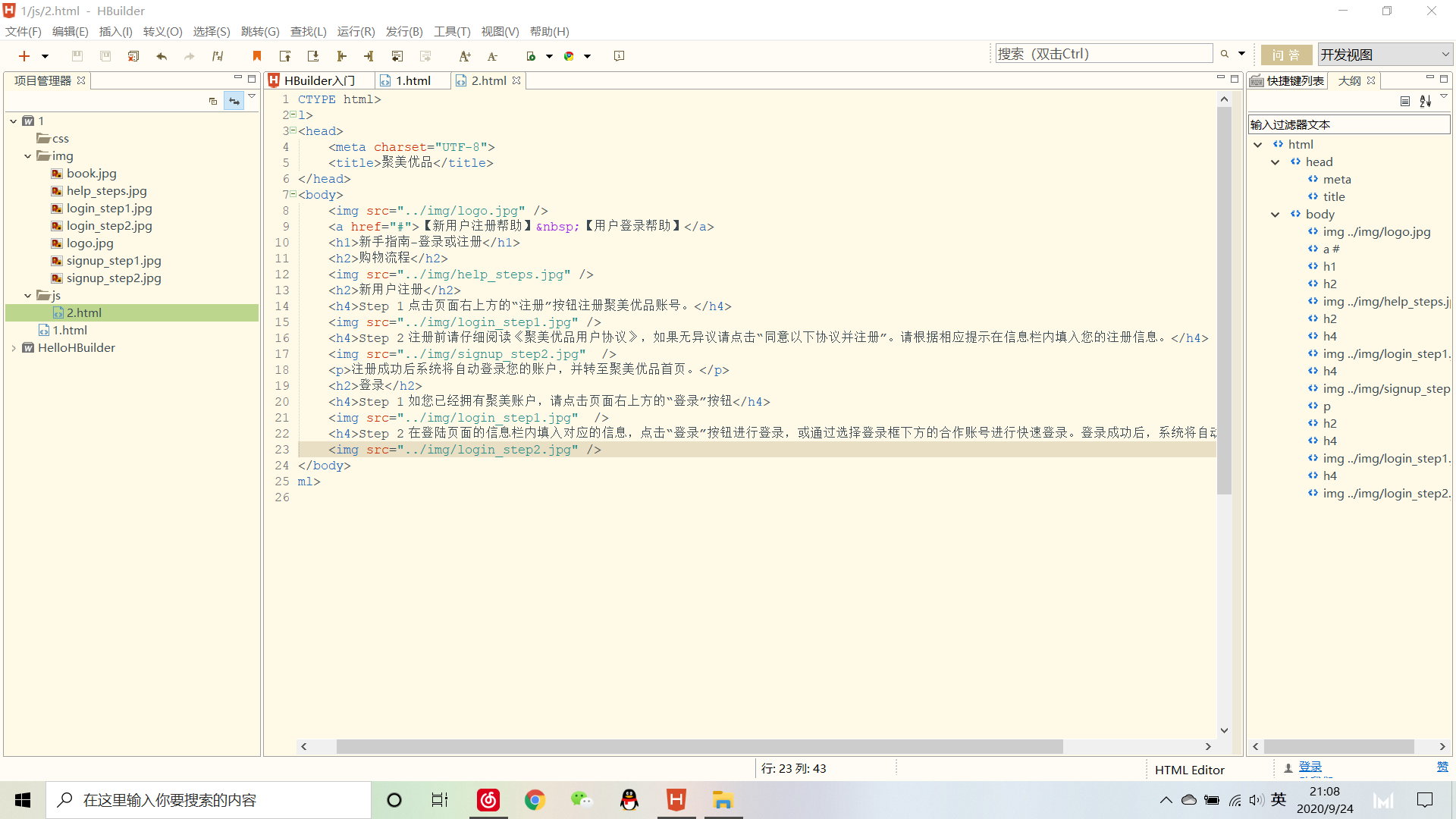
Task: Expand the HelloHBuilder project
Action: click(x=13, y=347)
